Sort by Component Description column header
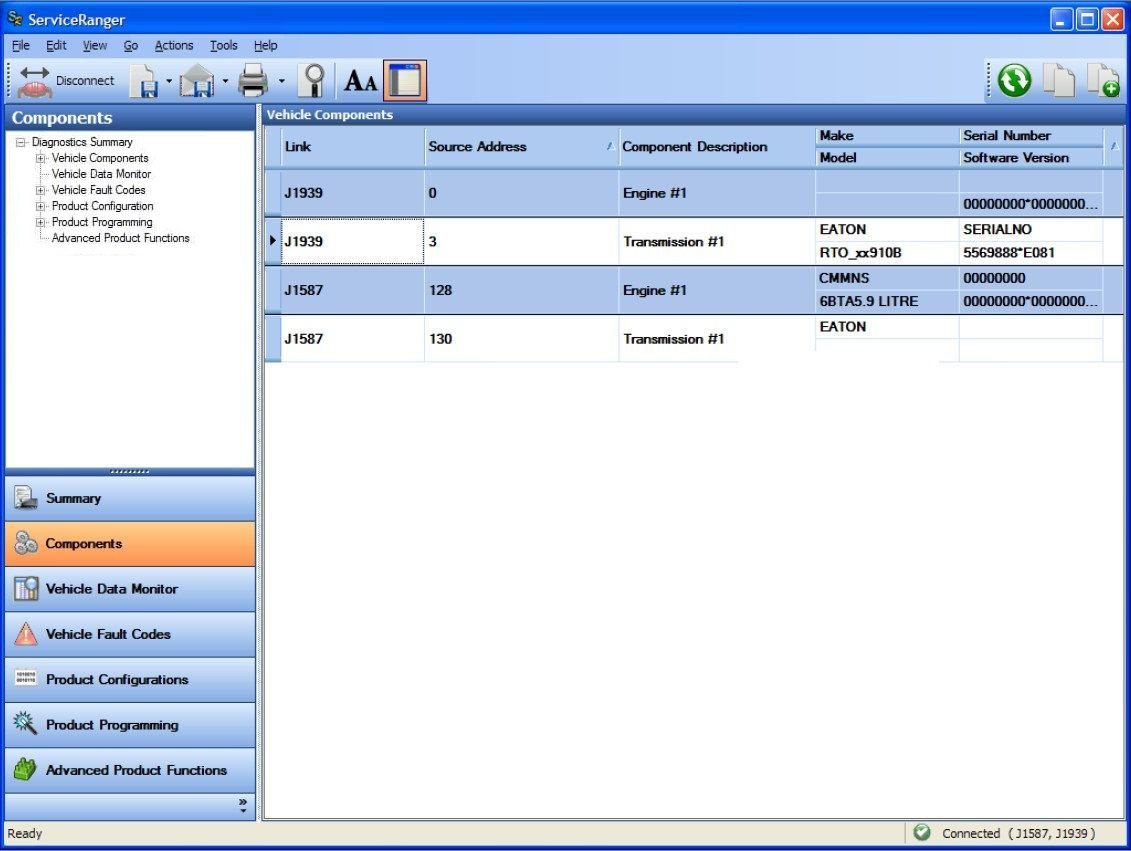 click(717, 146)
